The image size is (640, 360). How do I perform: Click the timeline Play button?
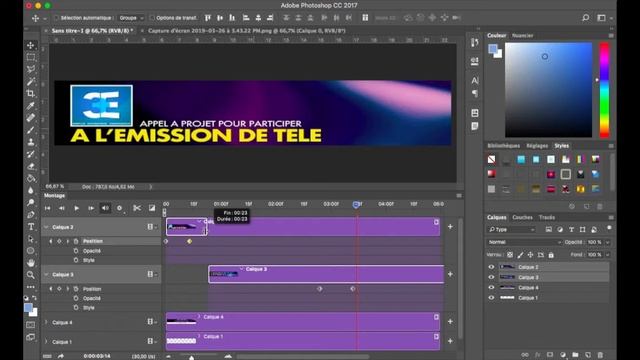point(76,208)
